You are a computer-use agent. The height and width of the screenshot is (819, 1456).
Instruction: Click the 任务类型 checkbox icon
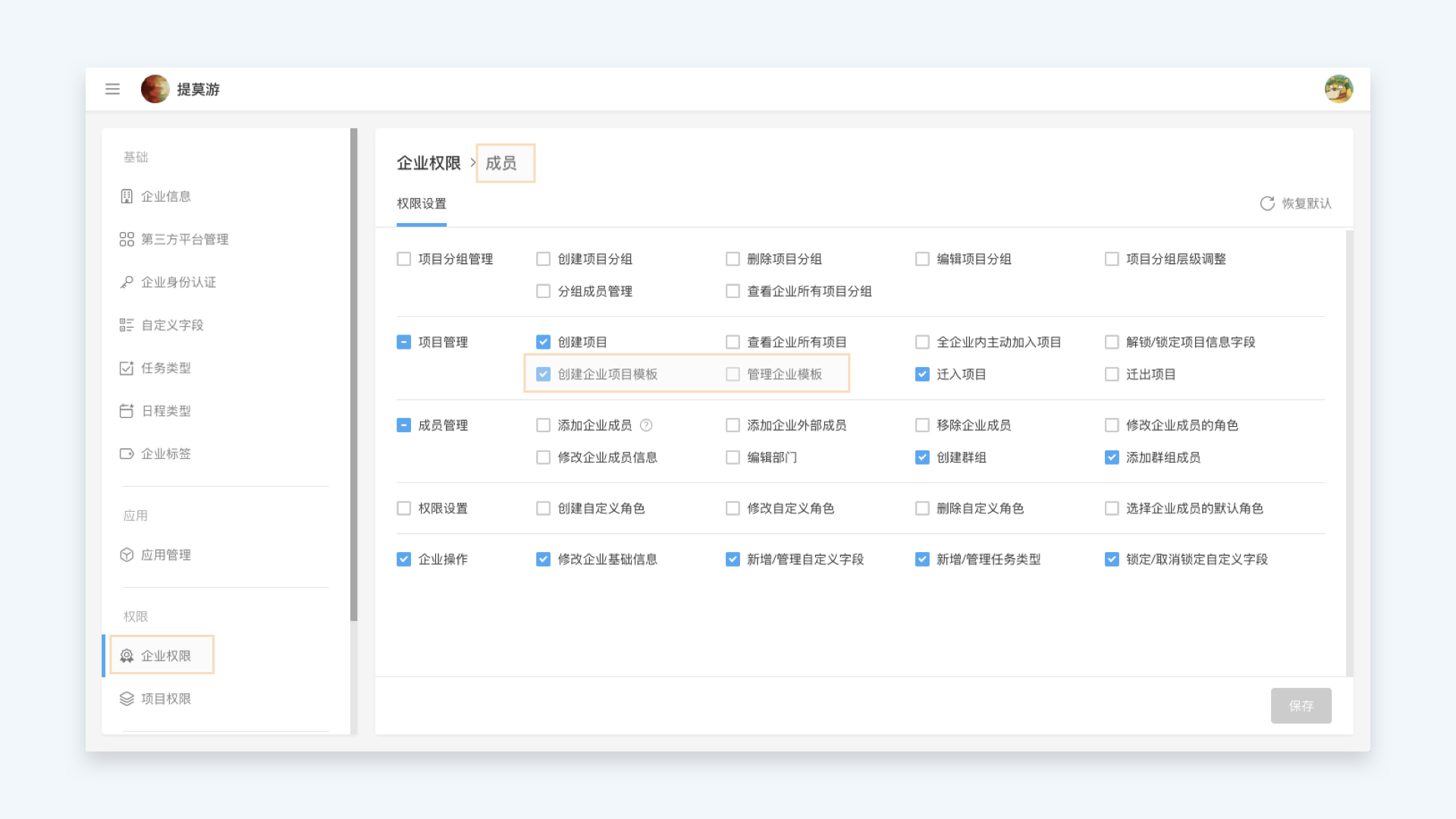pyautogui.click(x=127, y=368)
